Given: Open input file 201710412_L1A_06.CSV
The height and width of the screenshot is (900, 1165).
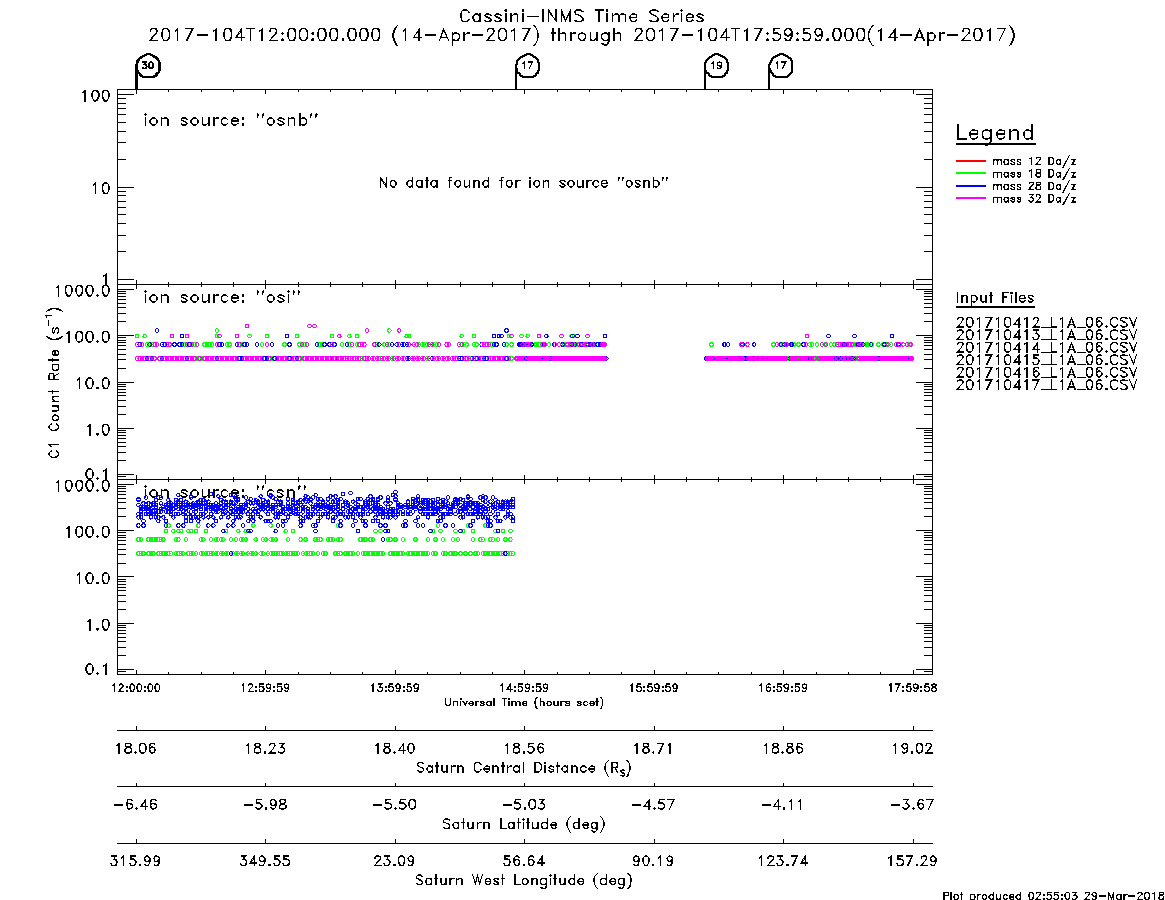Looking at the screenshot, I should click(1046, 323).
